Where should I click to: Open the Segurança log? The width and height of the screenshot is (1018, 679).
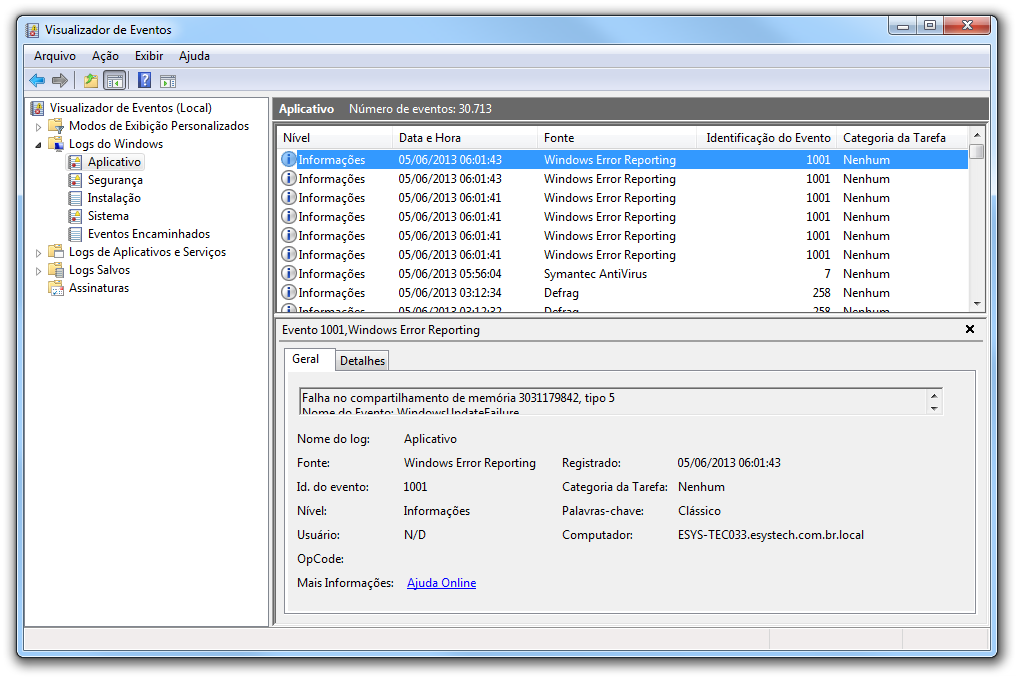coord(115,180)
